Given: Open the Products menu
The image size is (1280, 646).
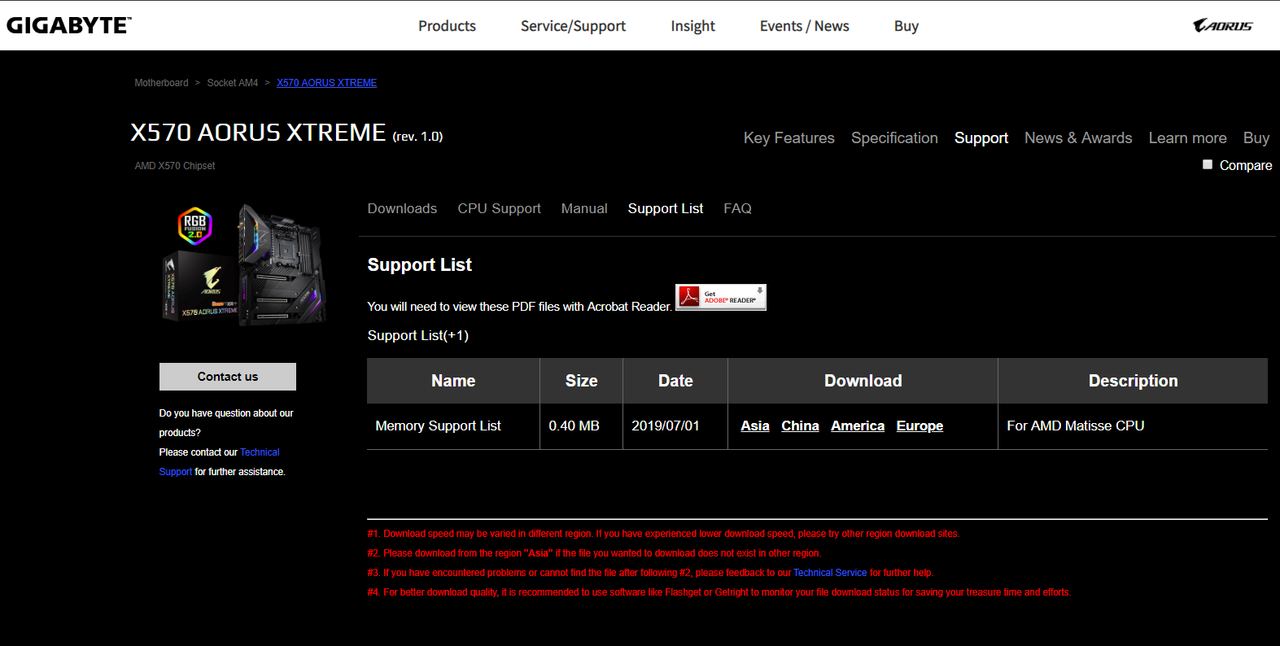Looking at the screenshot, I should 447,26.
